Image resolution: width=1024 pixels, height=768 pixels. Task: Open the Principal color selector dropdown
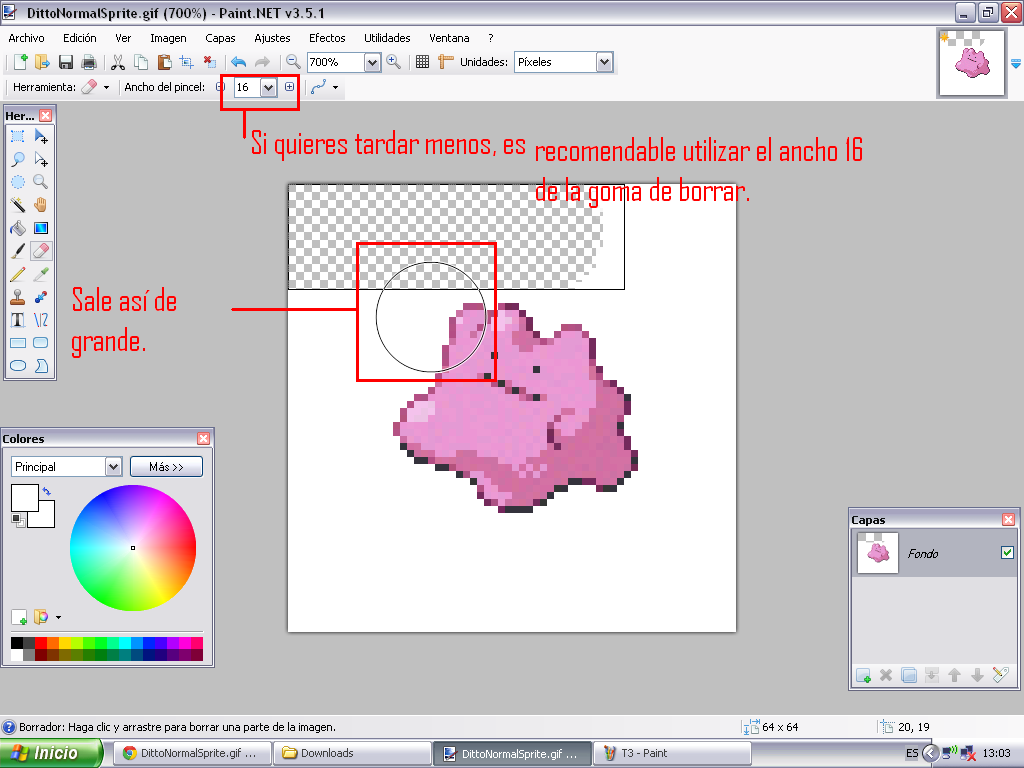click(114, 467)
